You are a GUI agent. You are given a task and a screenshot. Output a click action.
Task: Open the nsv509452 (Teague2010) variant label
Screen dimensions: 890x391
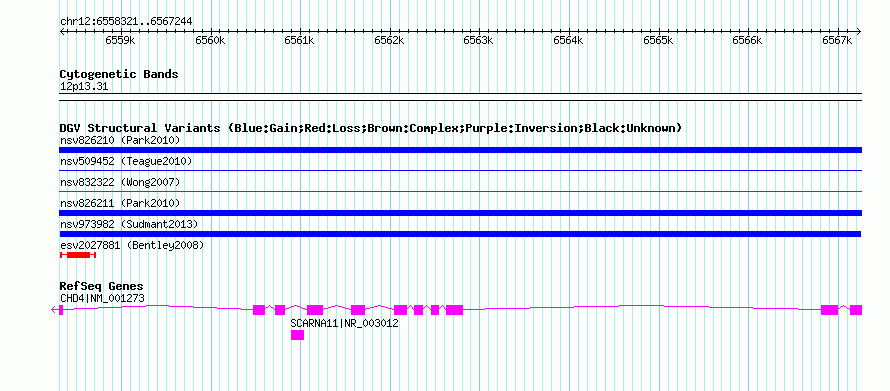click(126, 162)
